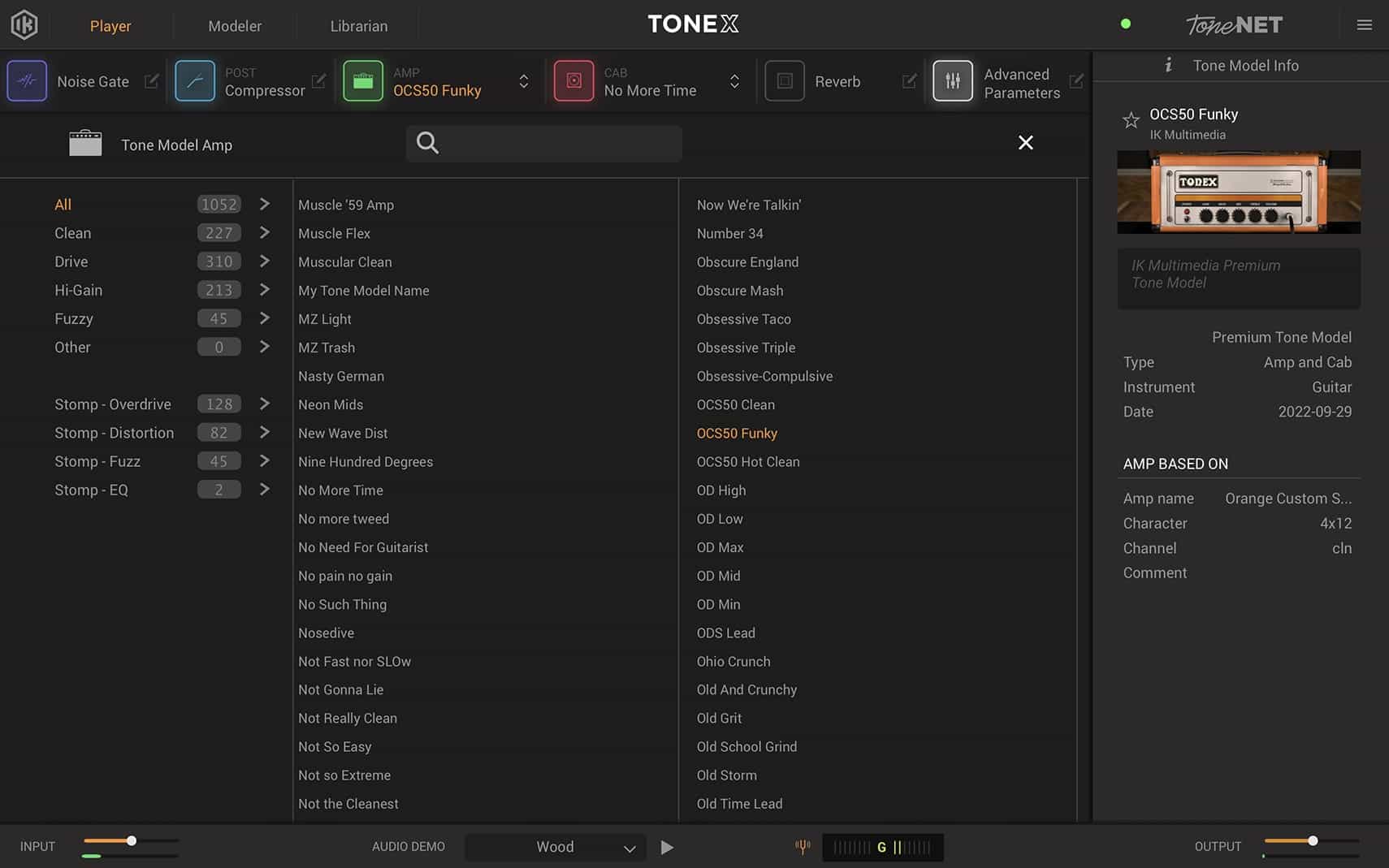Image resolution: width=1389 pixels, height=868 pixels.
Task: Choose the Old School Grind model
Action: pos(746,746)
